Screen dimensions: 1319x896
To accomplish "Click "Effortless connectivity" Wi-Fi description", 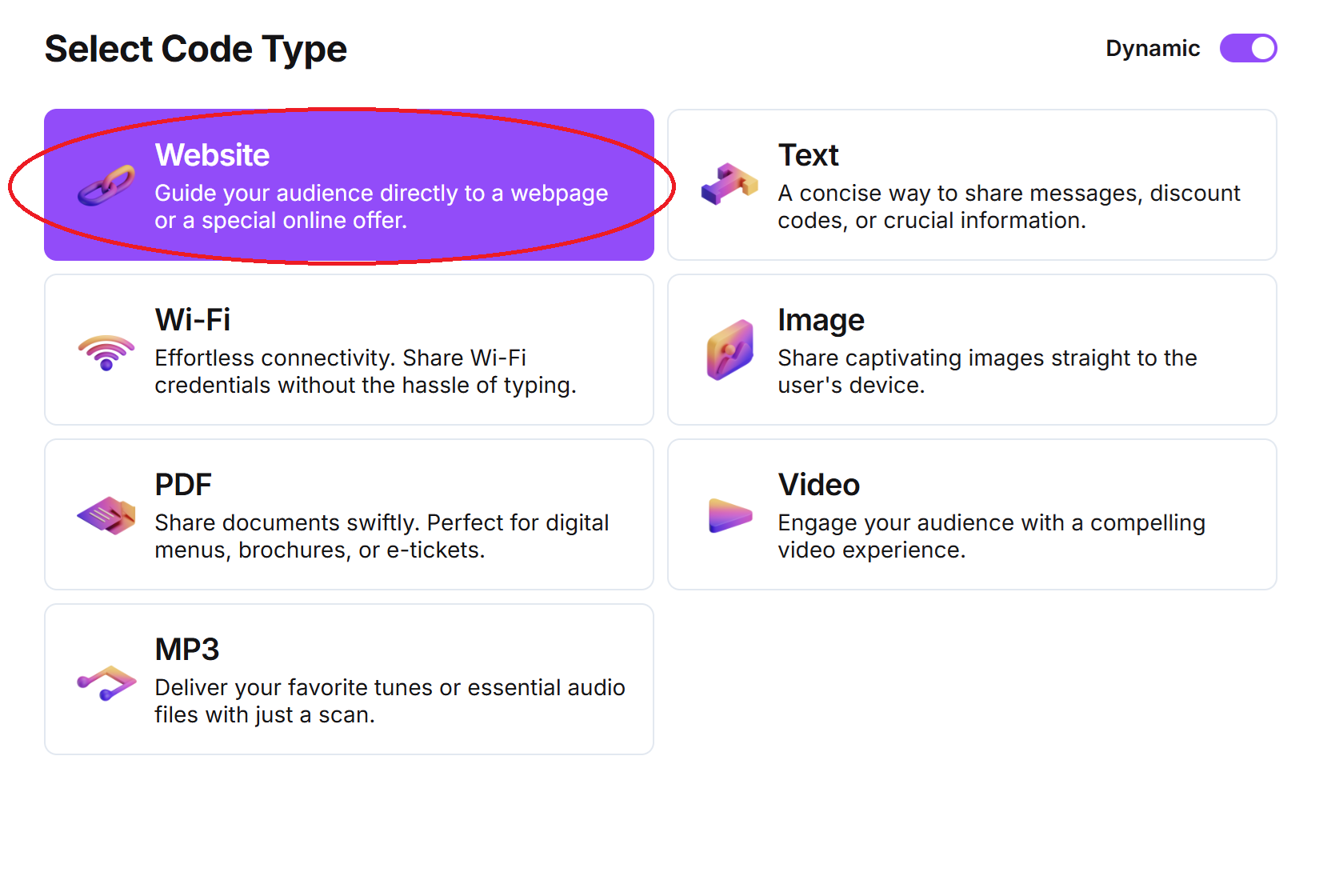I will pos(365,371).
